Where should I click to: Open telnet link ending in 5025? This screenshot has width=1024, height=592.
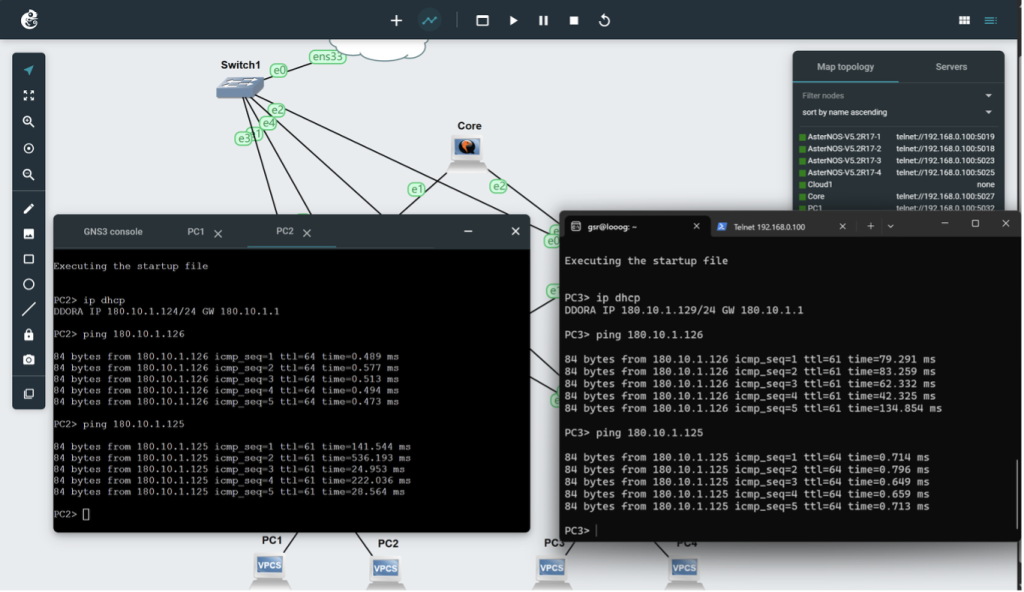[x=945, y=173]
